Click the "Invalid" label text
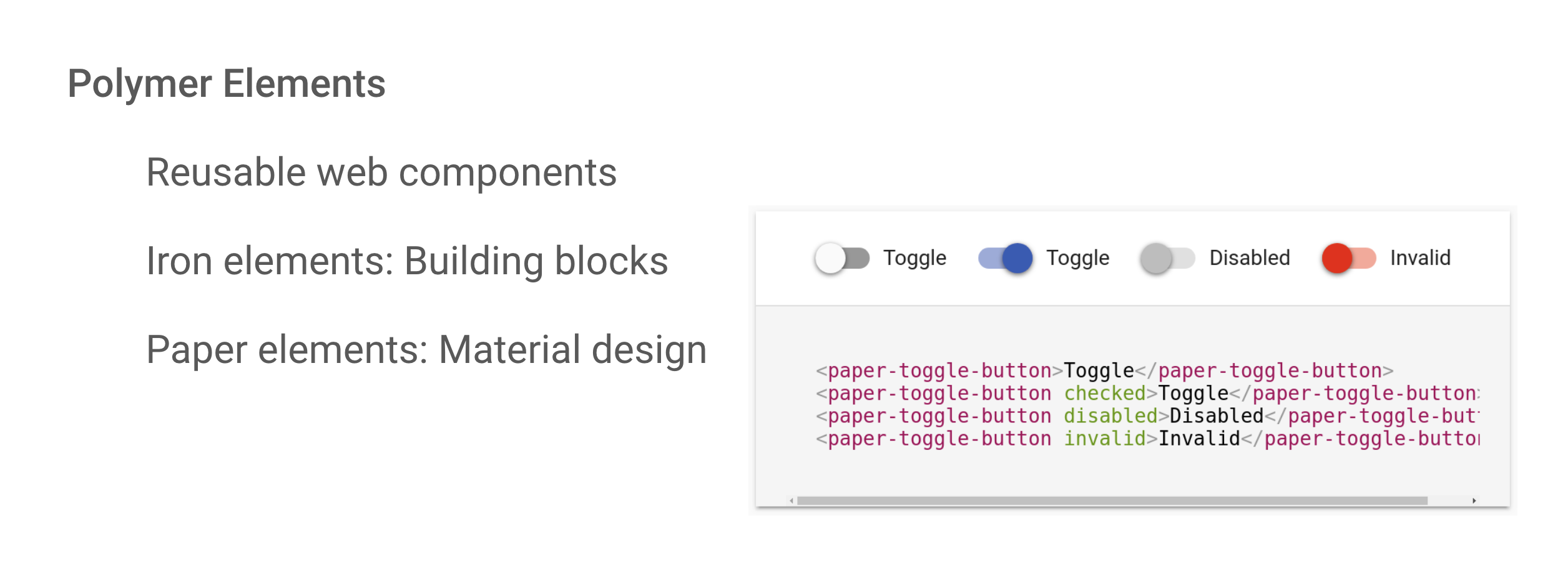This screenshot has width=1568, height=566. (x=1420, y=258)
